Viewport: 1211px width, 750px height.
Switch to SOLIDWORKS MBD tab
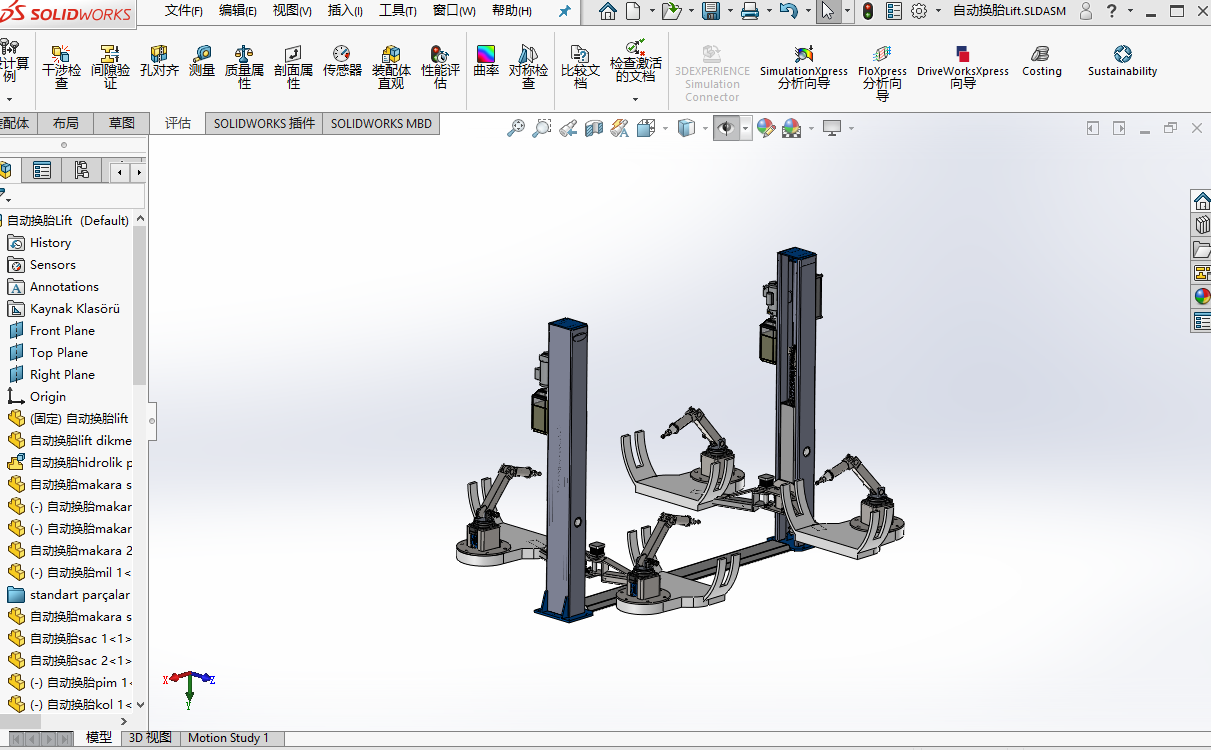(381, 123)
